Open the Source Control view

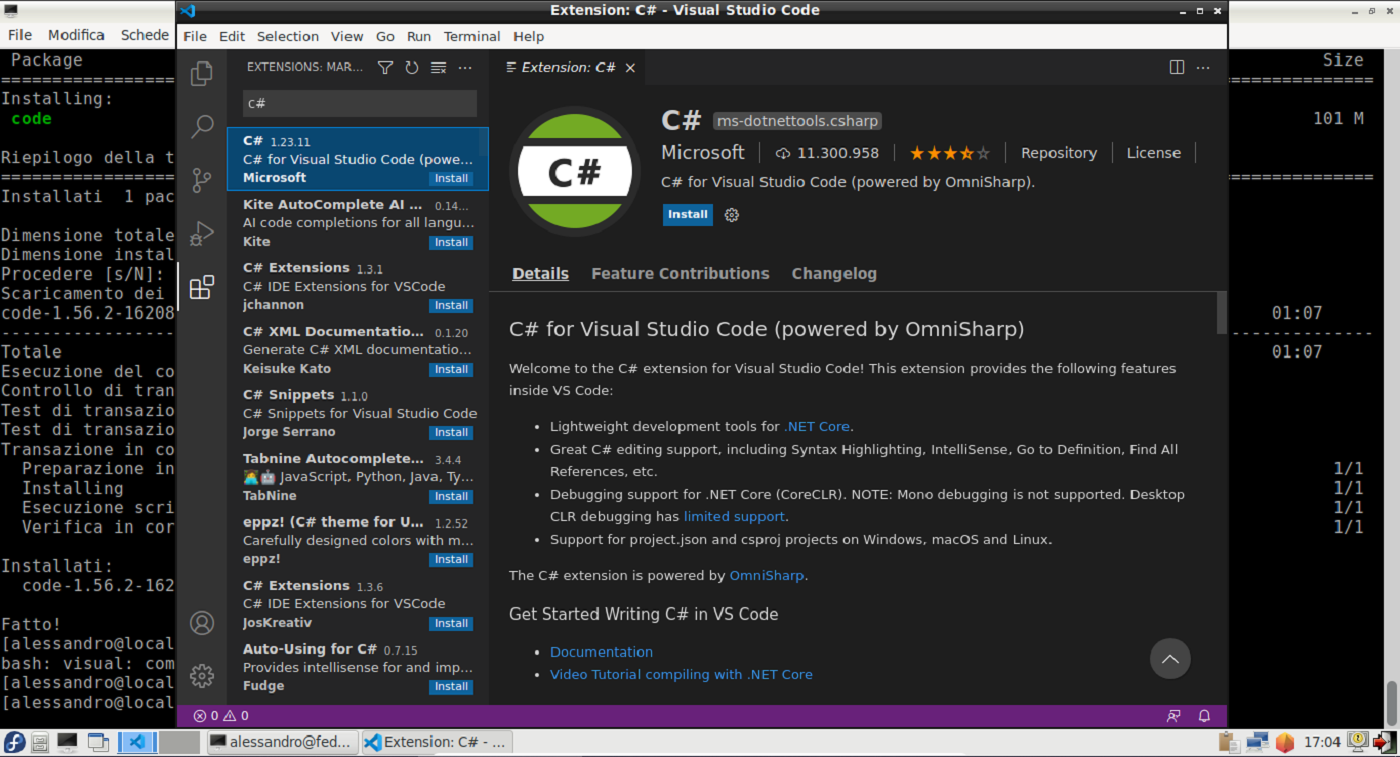(x=202, y=180)
